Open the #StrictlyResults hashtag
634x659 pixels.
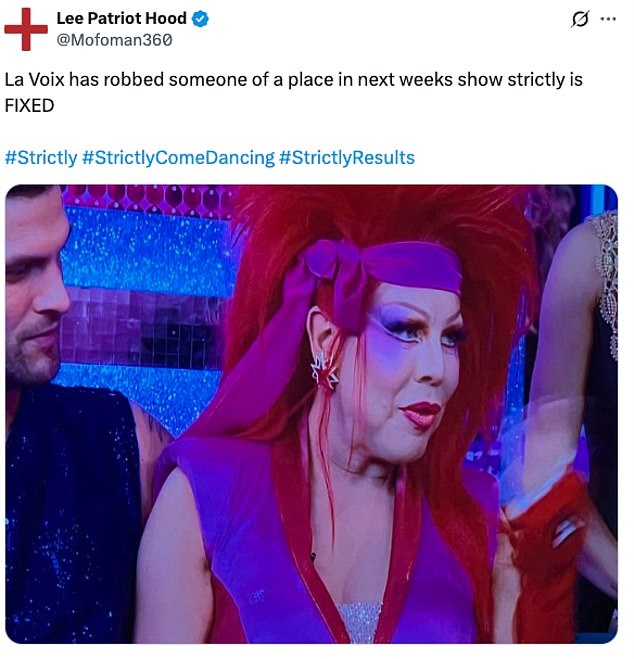[x=347, y=158]
